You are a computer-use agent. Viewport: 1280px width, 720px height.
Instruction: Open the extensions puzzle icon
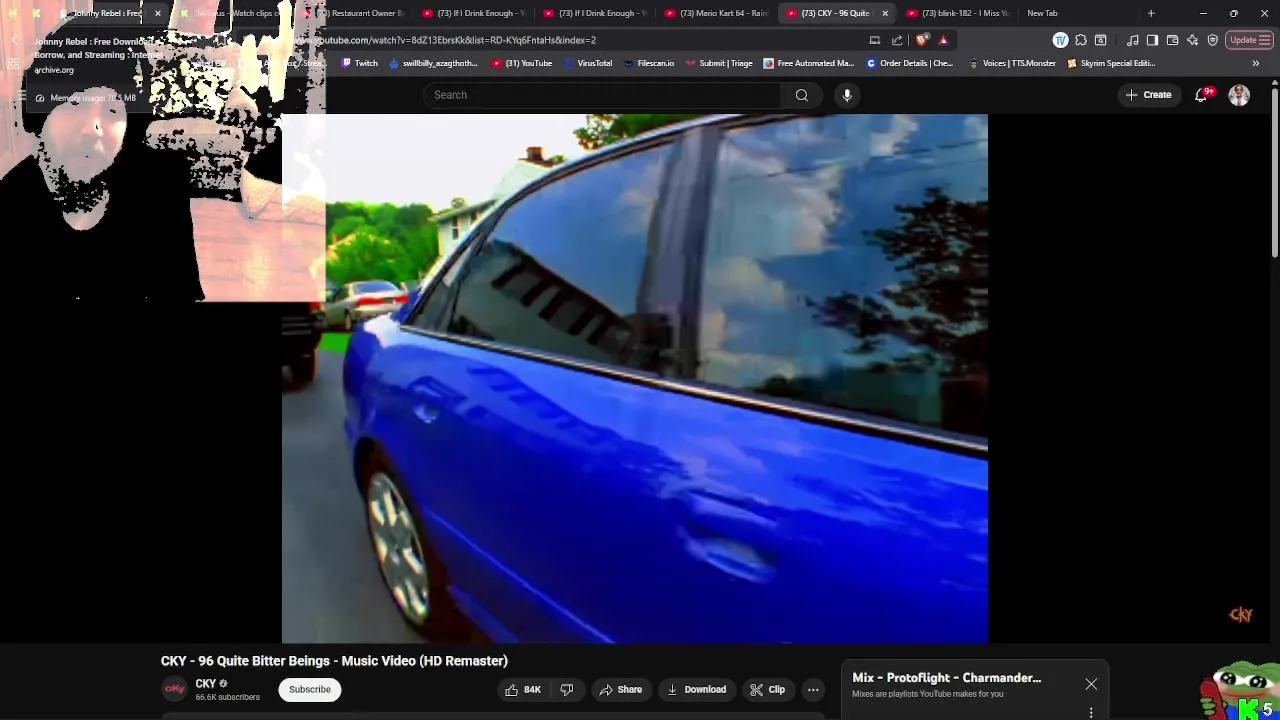pos(1081,40)
